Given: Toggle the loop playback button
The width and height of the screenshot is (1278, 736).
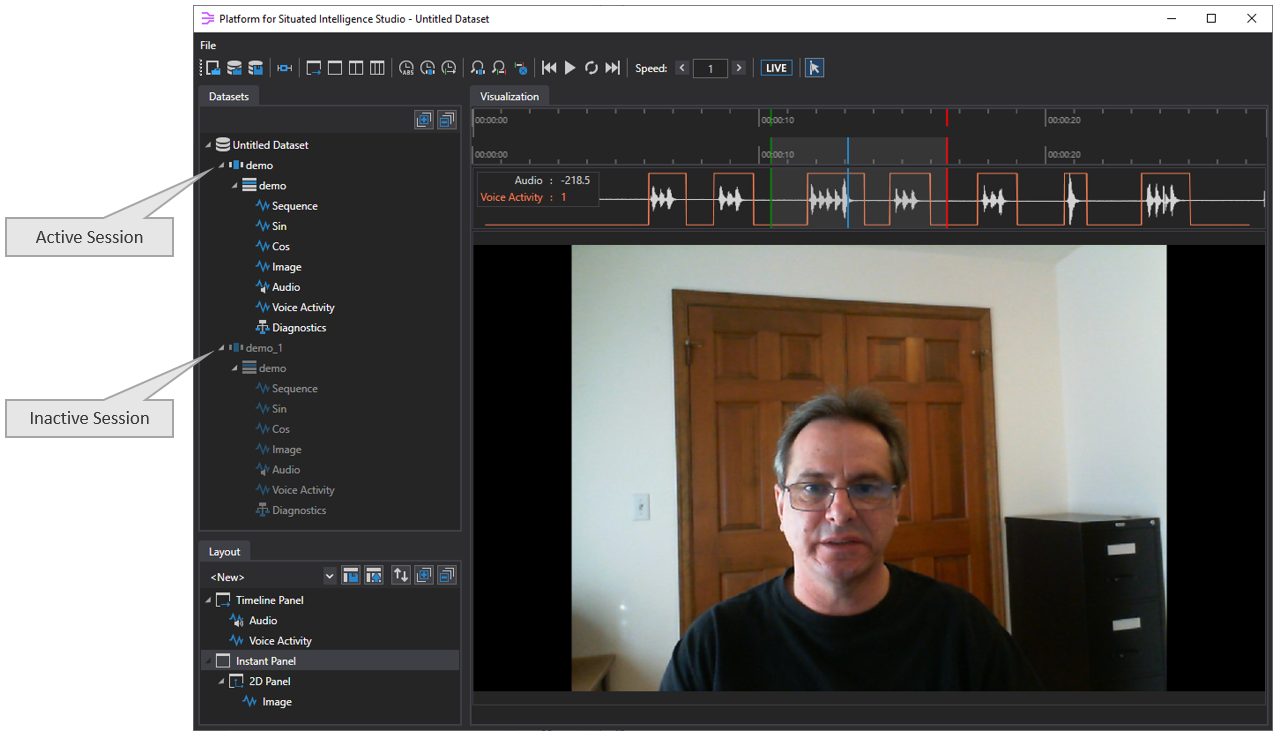Looking at the screenshot, I should click(x=591, y=68).
